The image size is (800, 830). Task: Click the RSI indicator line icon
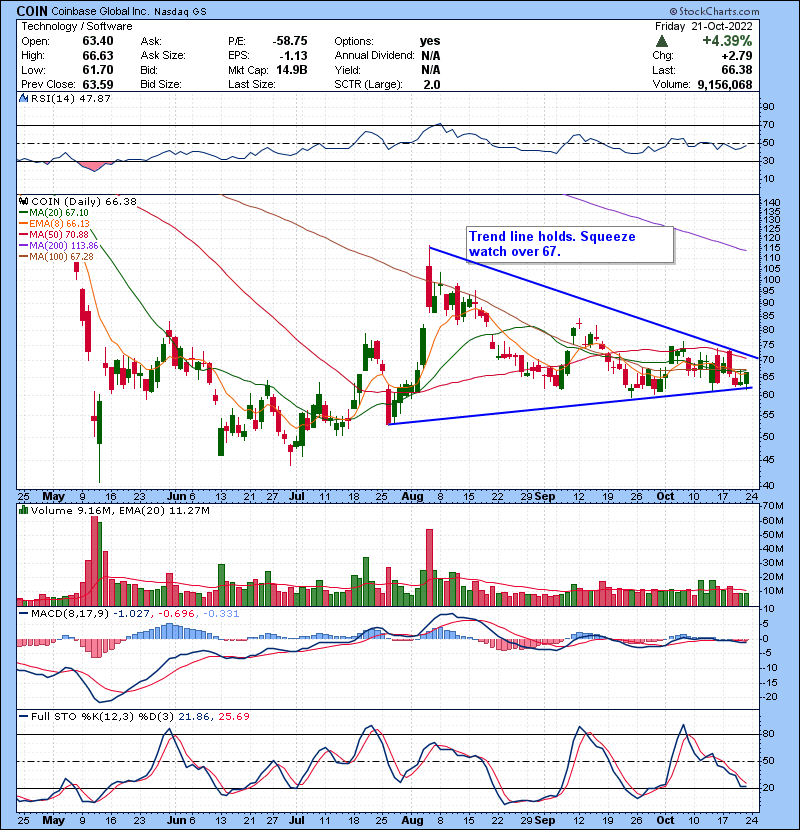[23, 98]
